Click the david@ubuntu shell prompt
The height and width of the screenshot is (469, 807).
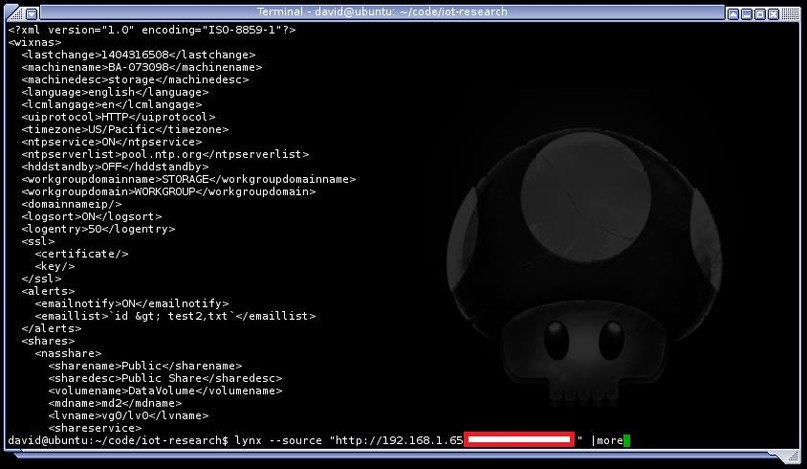click(x=118, y=441)
